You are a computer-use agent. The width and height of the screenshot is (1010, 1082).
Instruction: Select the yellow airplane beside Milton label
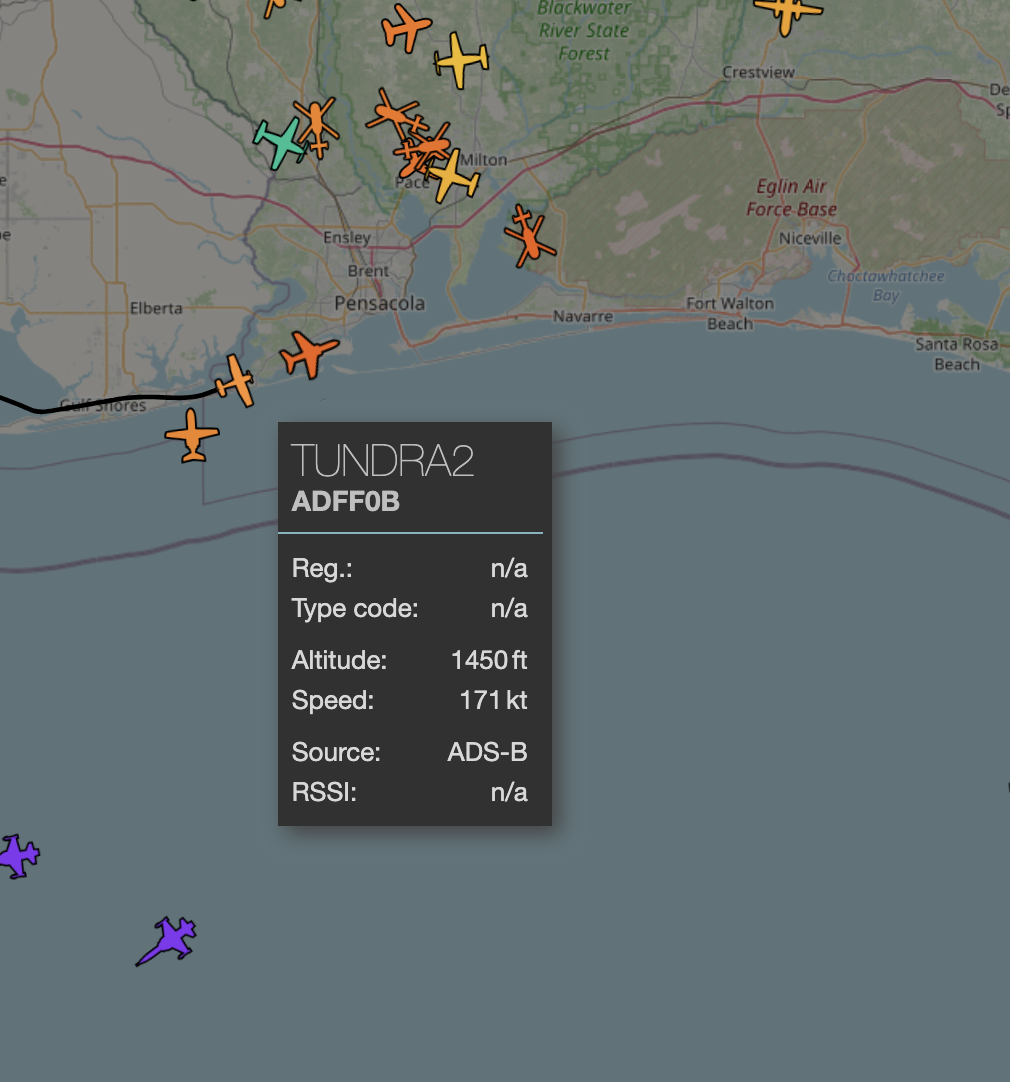pyautogui.click(x=453, y=176)
